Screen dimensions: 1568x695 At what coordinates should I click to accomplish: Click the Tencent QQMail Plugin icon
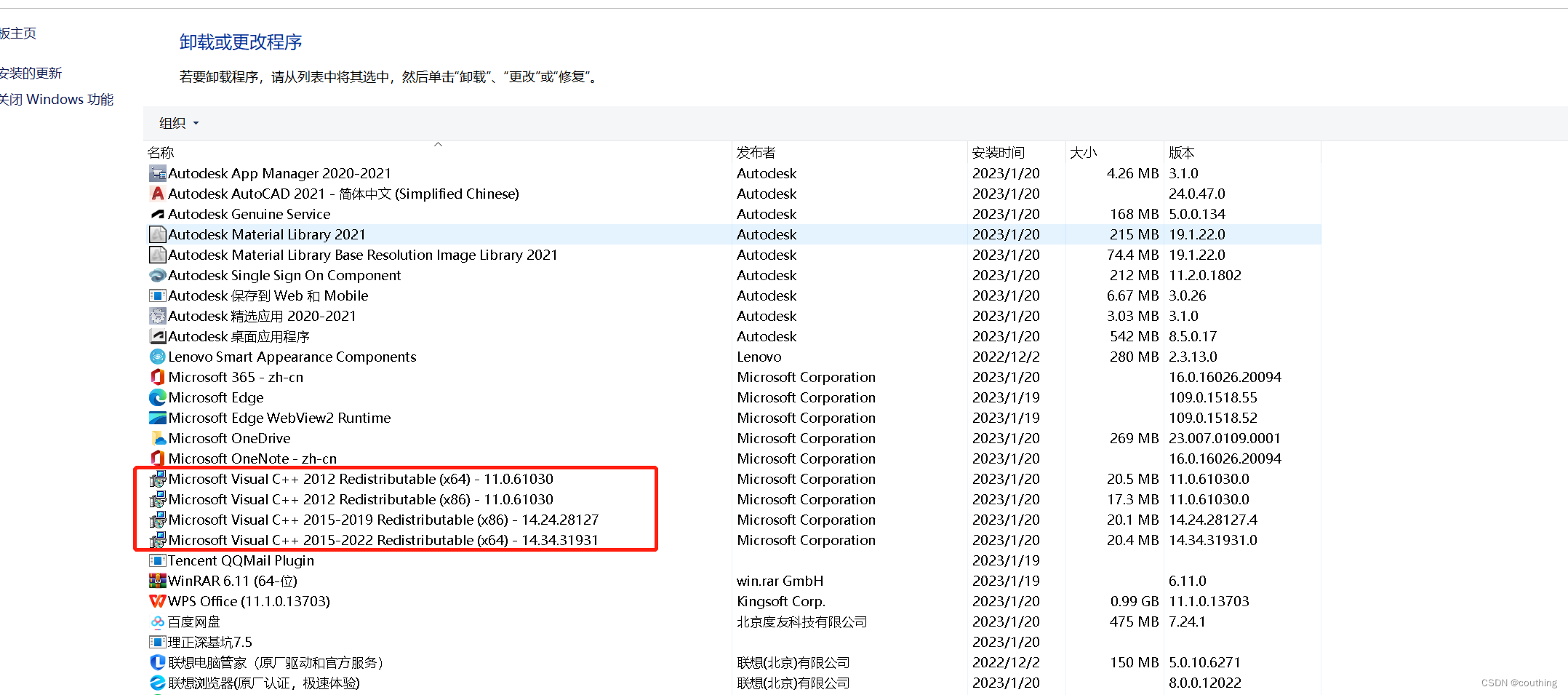(157, 560)
